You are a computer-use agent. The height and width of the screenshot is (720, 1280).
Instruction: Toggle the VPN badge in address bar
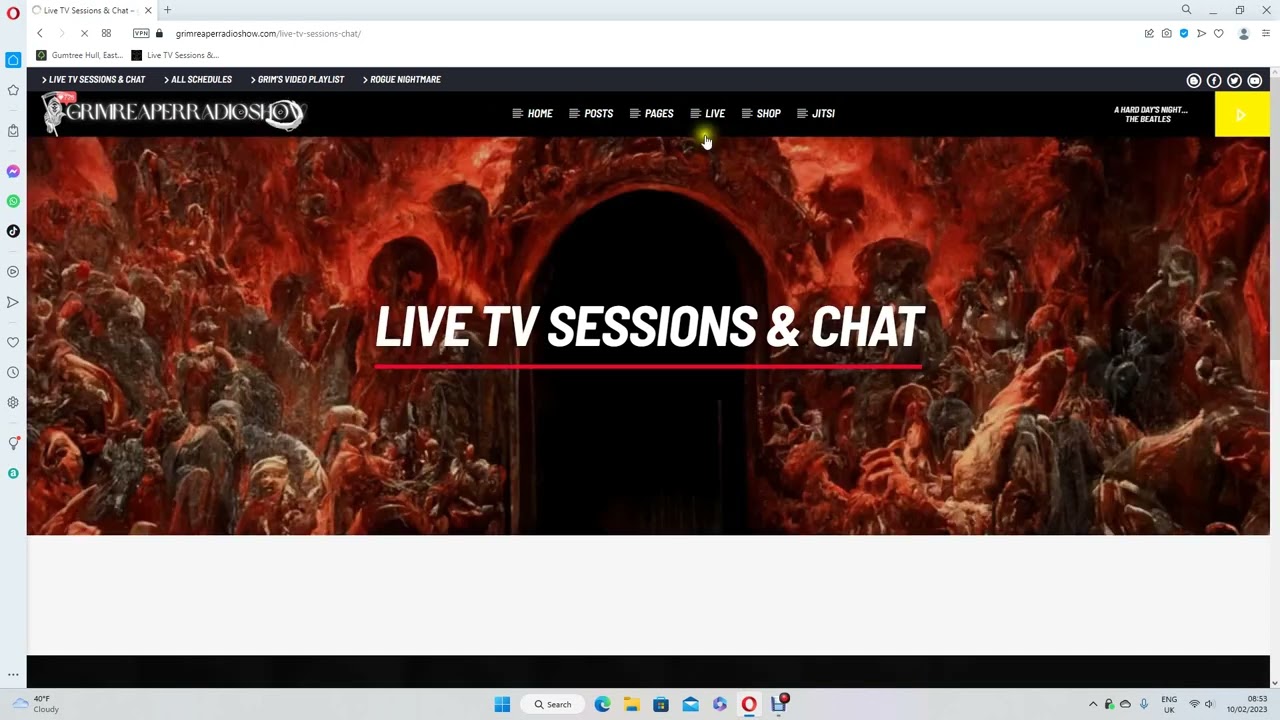pos(141,33)
